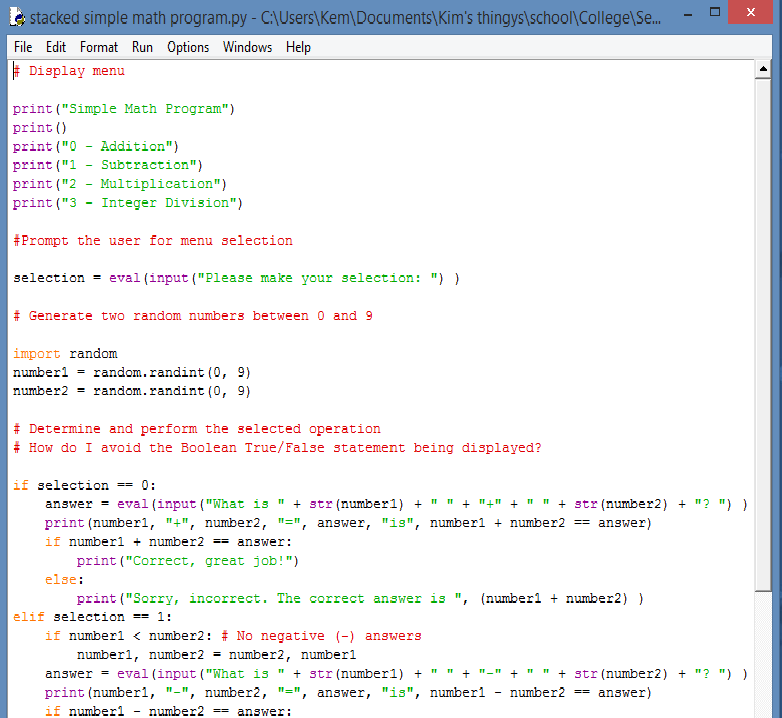Viewport: 782px width, 718px height.
Task: Close the IDLE editor window
Action: click(750, 12)
